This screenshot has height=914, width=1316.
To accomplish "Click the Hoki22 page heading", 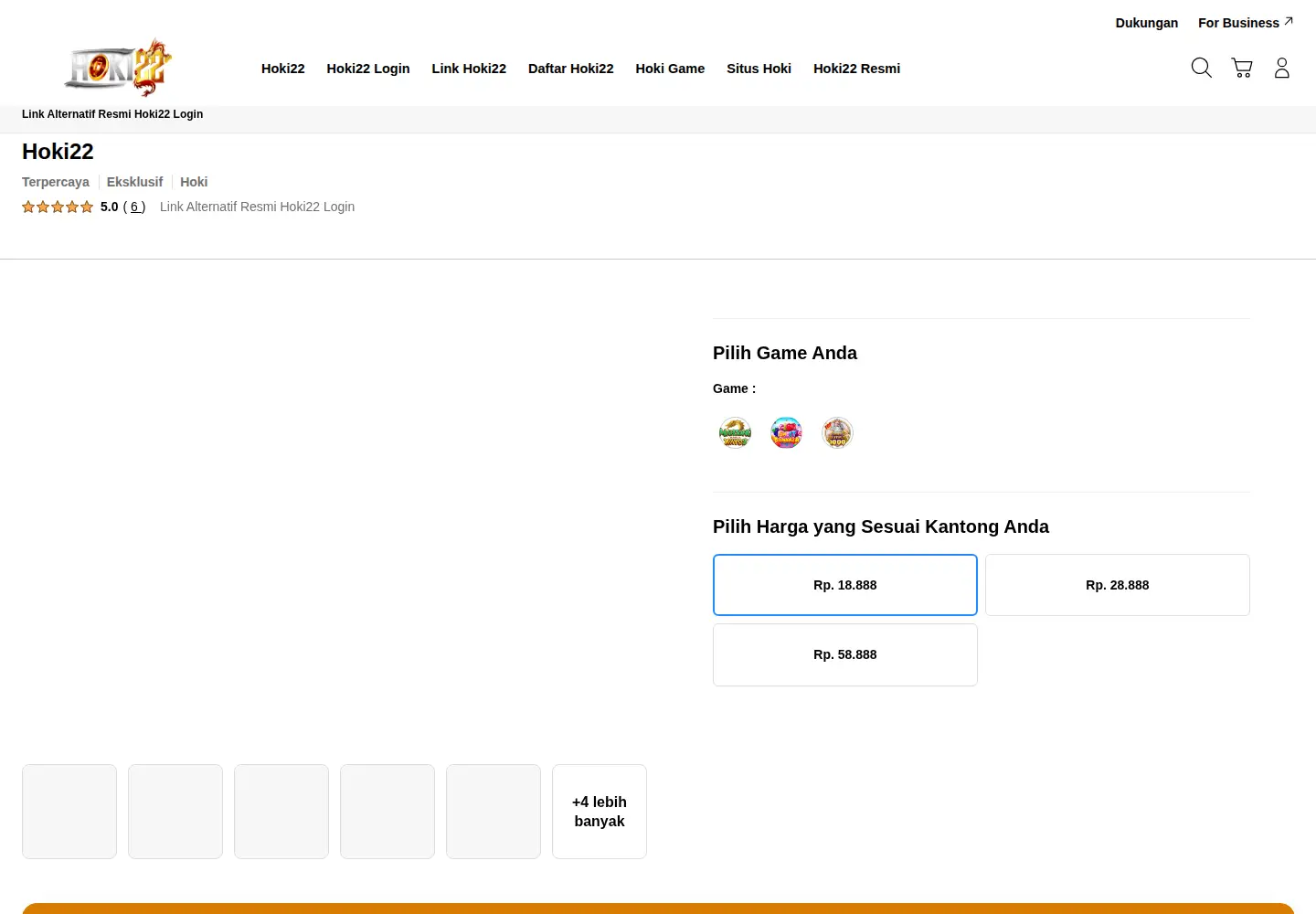I will [x=58, y=152].
